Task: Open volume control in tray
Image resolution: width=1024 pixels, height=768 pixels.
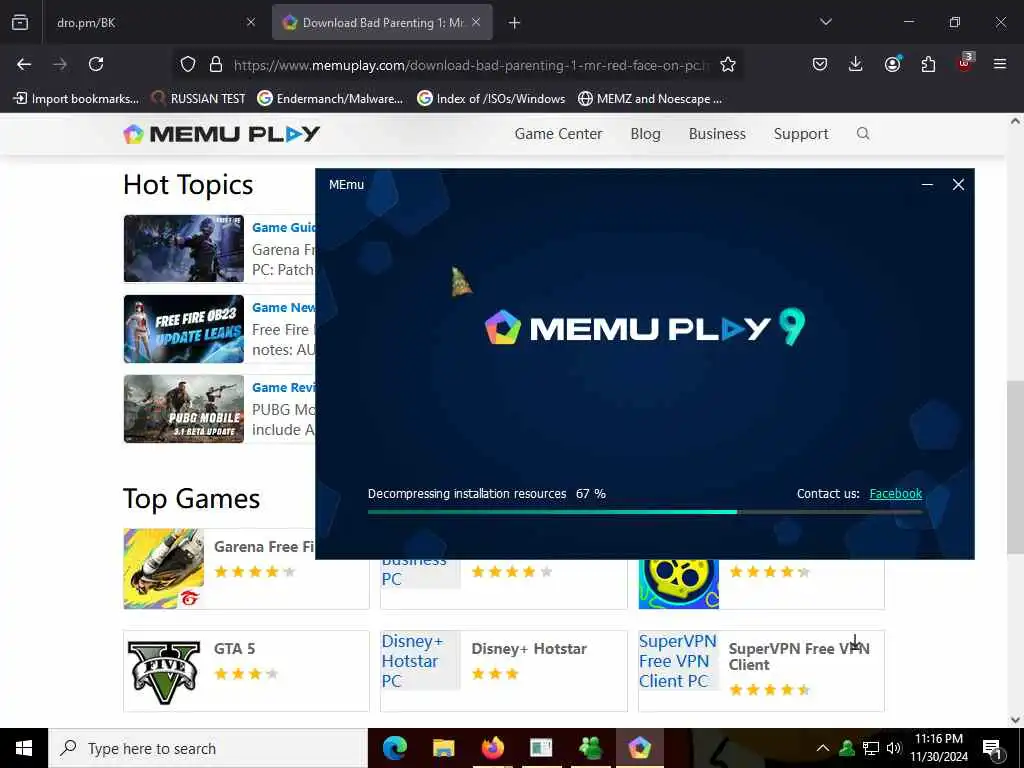Action: pos(894,748)
